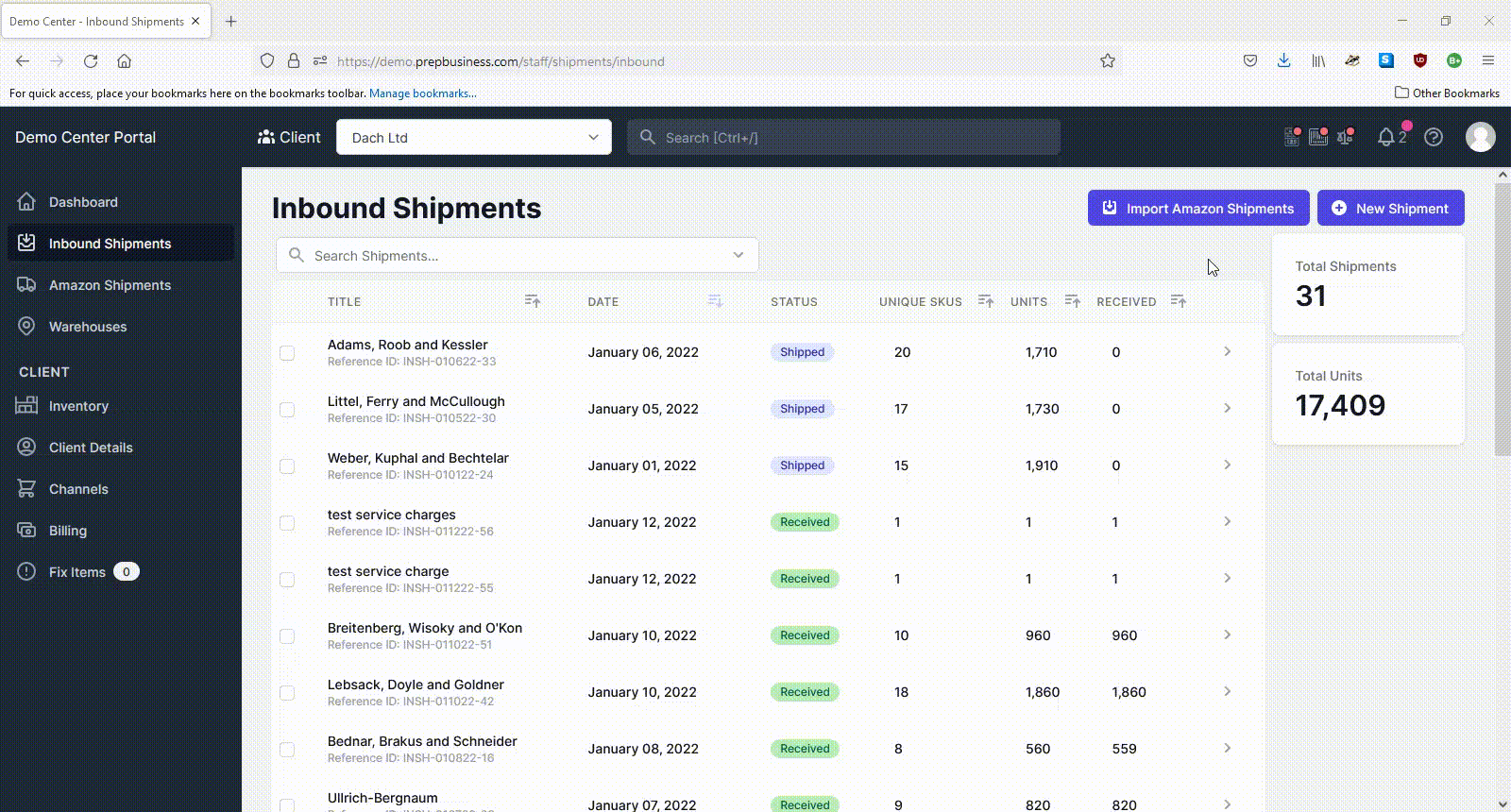This screenshot has width=1511, height=812.
Task: Click the browser reload icon
Action: (x=91, y=60)
